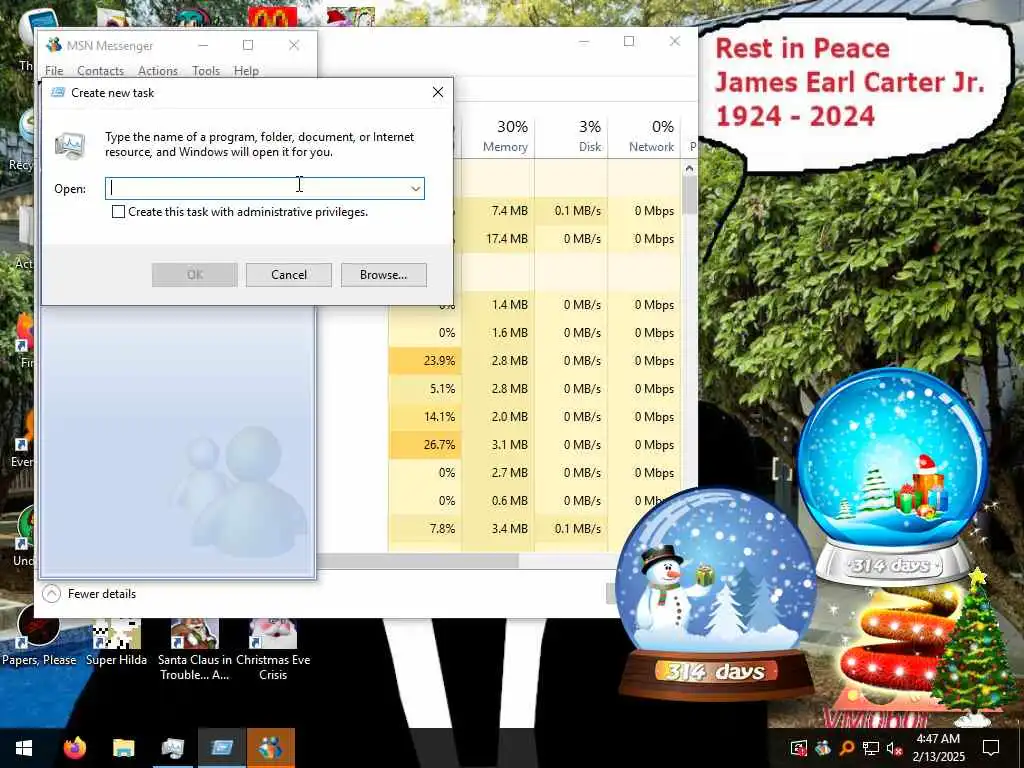This screenshot has width=1024, height=768.
Task: Click the orange magnifier tray icon
Action: pos(846,748)
